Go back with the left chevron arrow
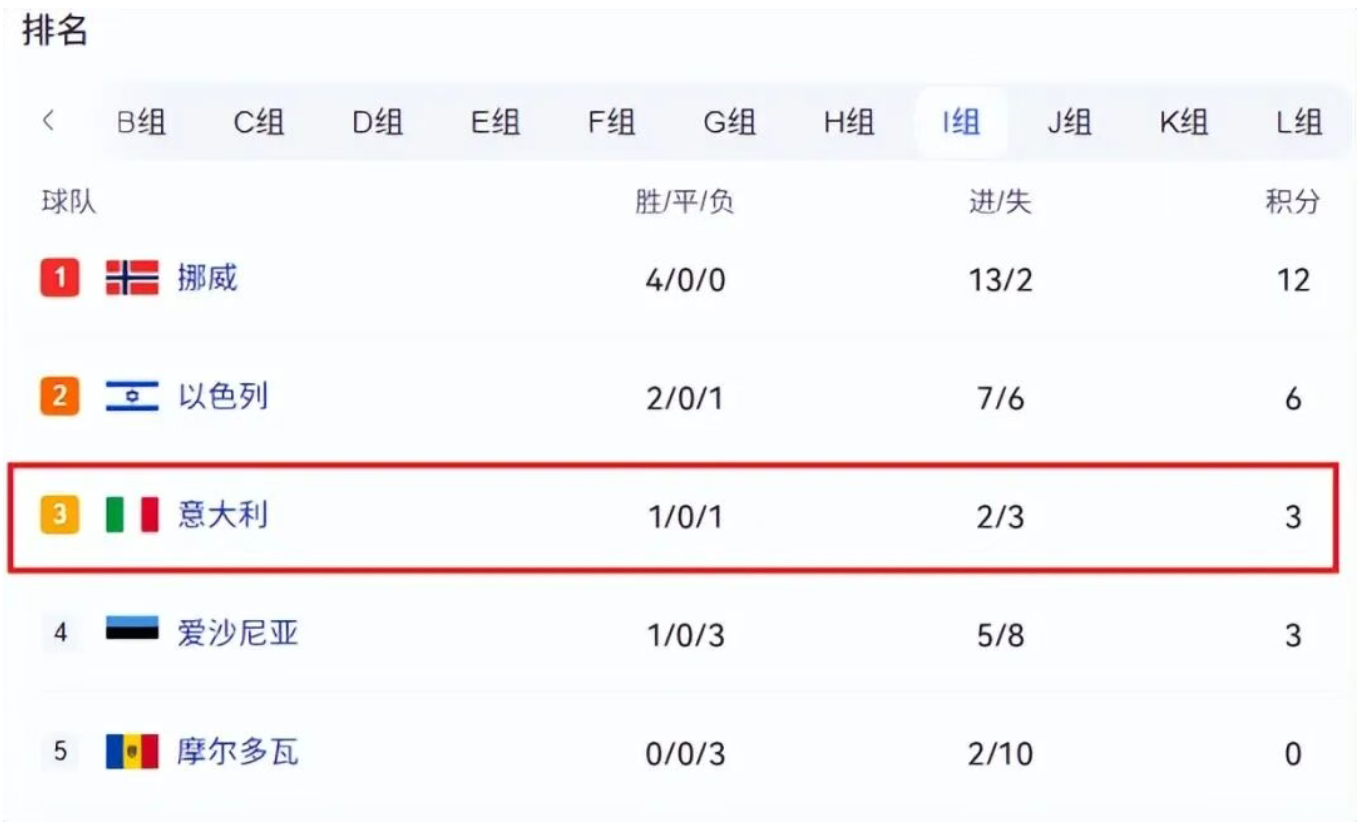 coord(48,122)
